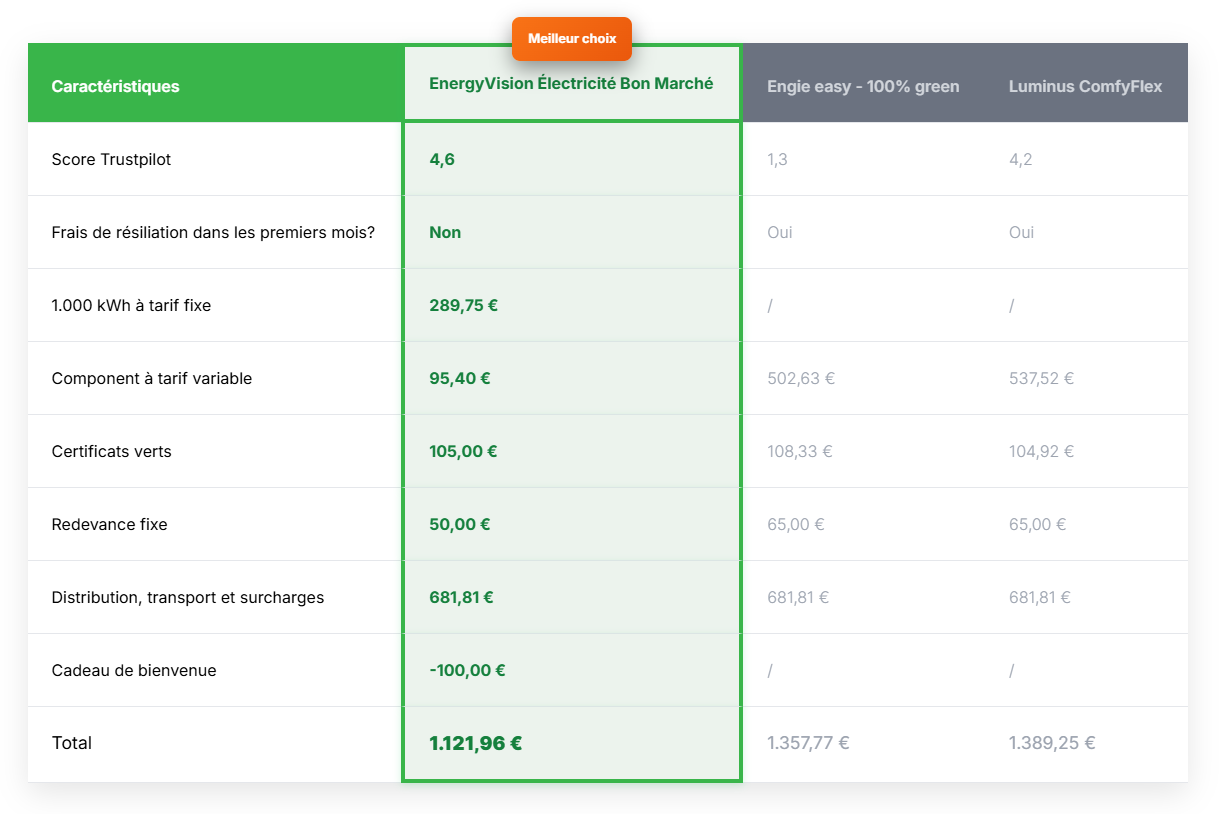Select "Oui" in the Engie easy column

point(780,232)
